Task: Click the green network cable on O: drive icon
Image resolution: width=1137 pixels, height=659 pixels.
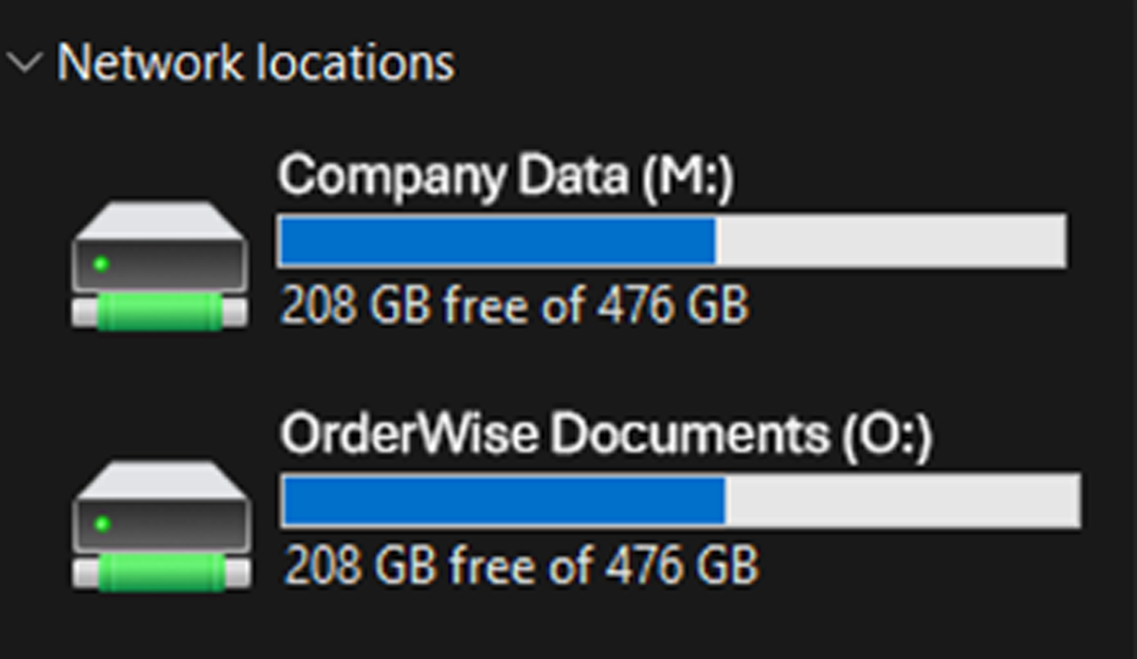Action: click(161, 572)
